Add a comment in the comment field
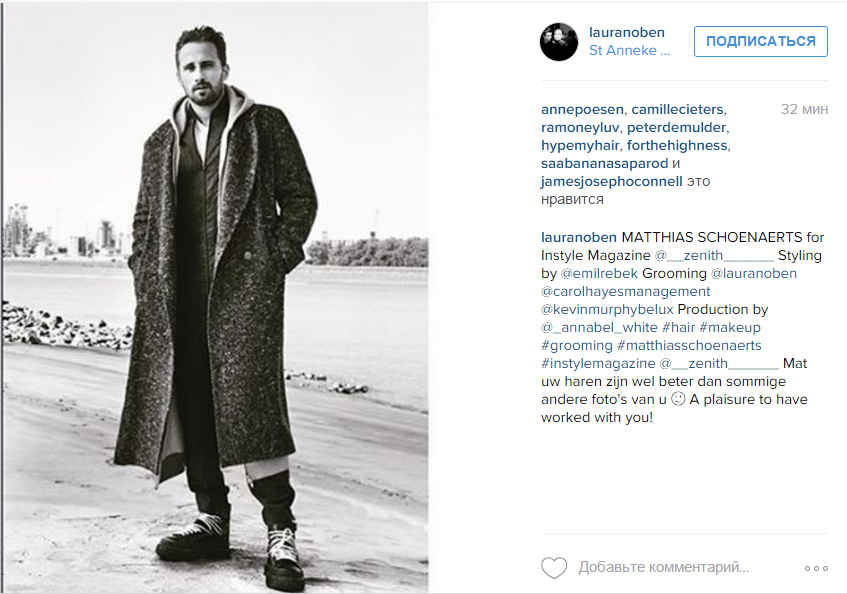 coord(664,567)
